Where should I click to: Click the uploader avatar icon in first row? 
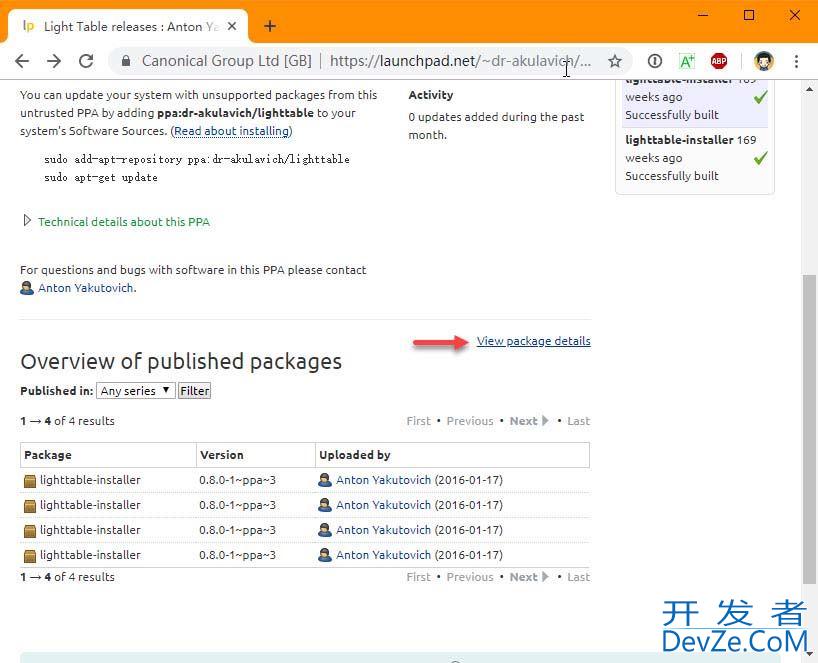click(325, 480)
